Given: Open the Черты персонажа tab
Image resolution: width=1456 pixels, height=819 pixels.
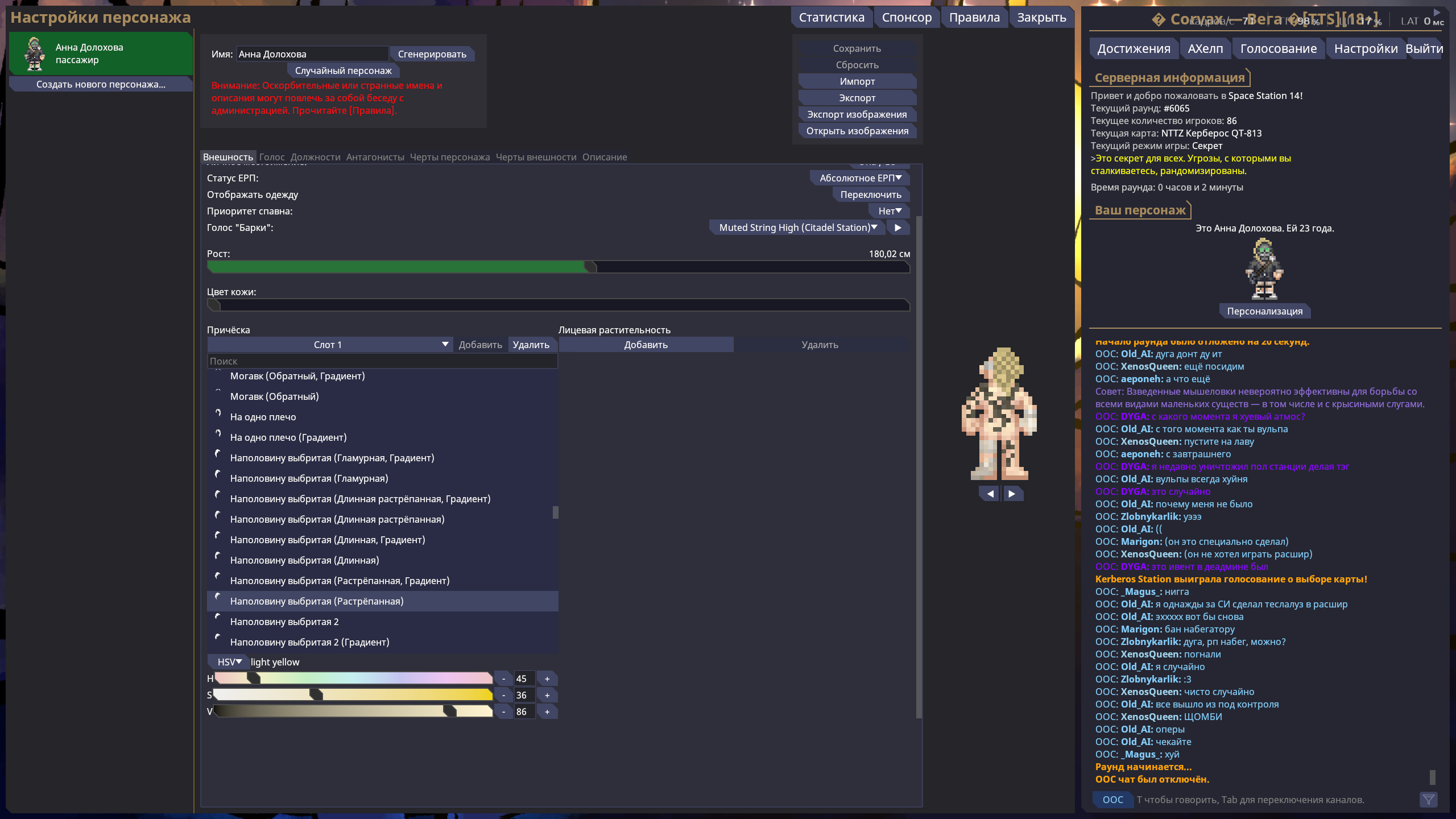Looking at the screenshot, I should click(449, 157).
